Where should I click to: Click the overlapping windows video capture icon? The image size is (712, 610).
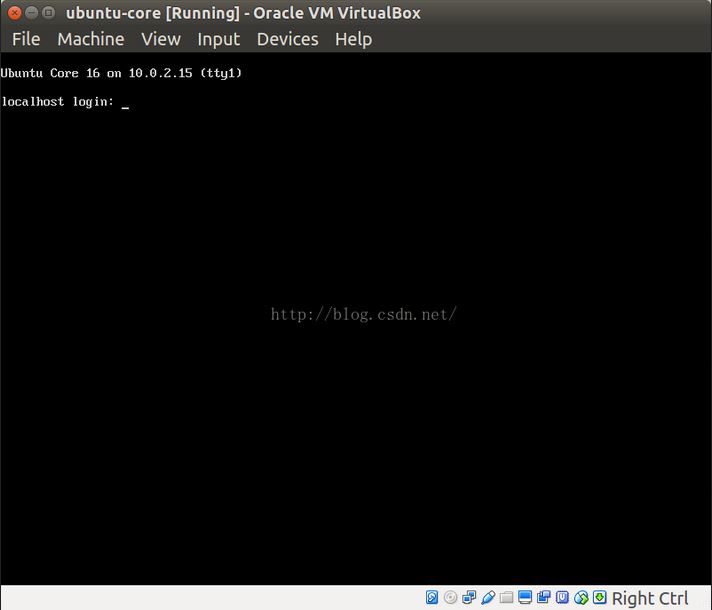[544, 598]
